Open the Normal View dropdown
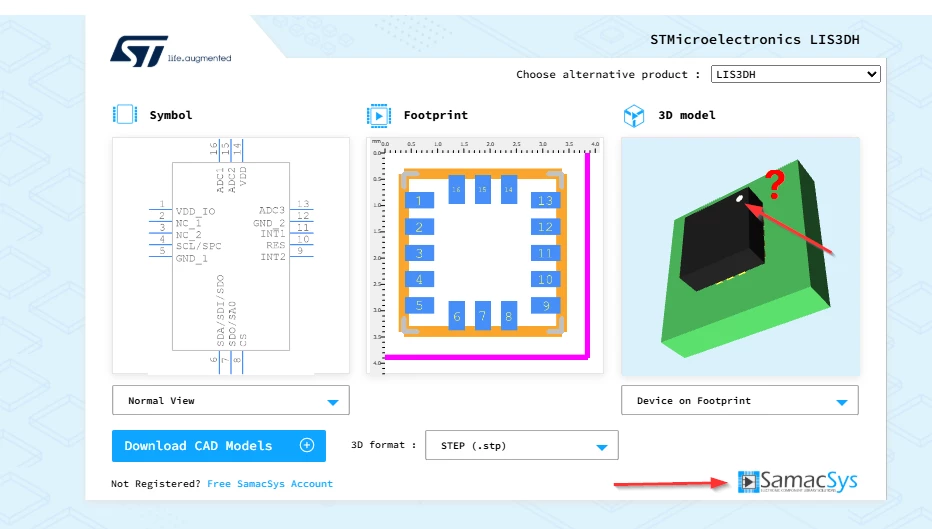Screen dimensions: 932x529 click(231, 400)
